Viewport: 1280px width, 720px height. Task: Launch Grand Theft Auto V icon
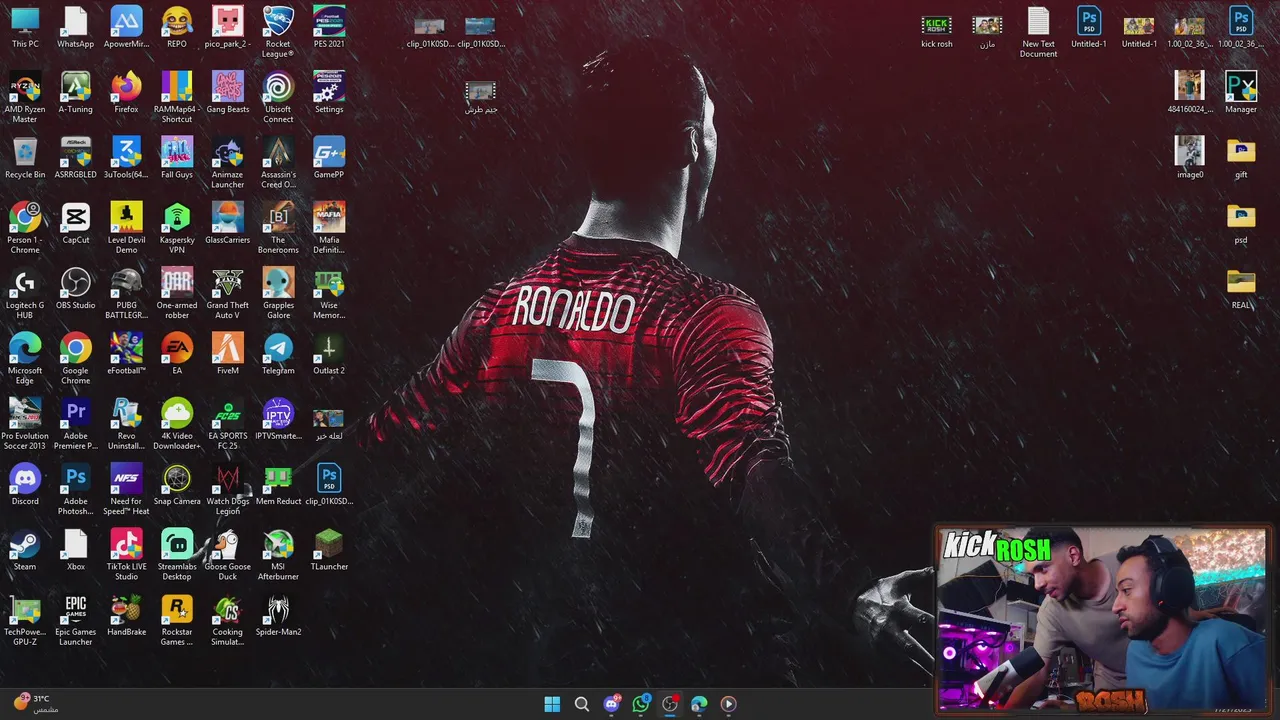228,293
